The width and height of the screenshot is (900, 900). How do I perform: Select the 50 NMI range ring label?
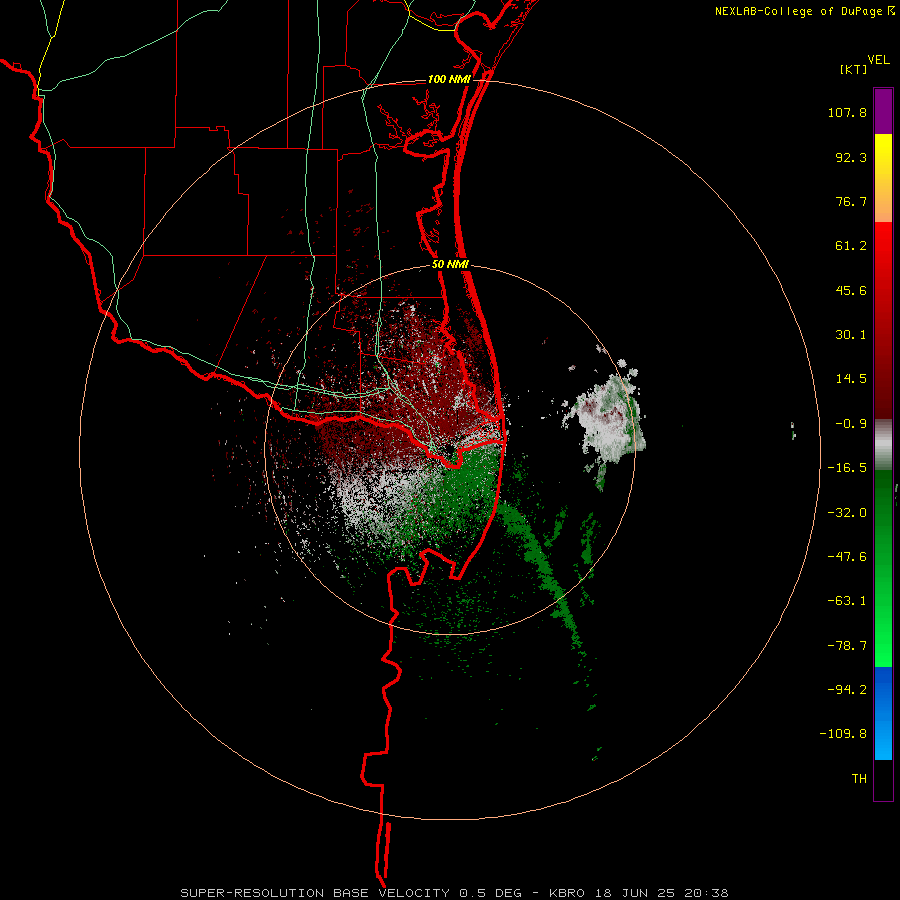click(x=450, y=265)
